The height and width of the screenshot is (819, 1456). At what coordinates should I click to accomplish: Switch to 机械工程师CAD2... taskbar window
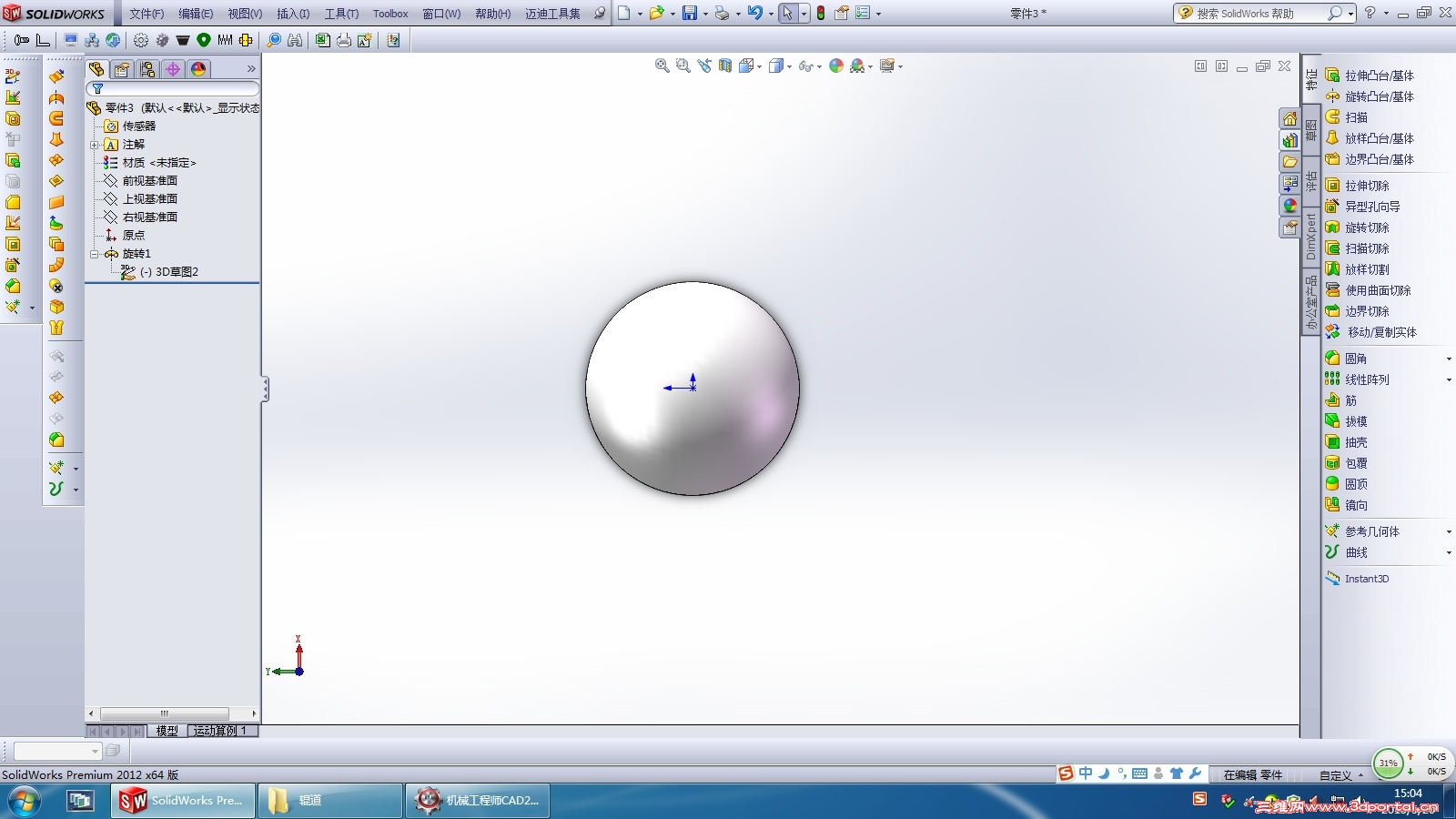(x=478, y=801)
